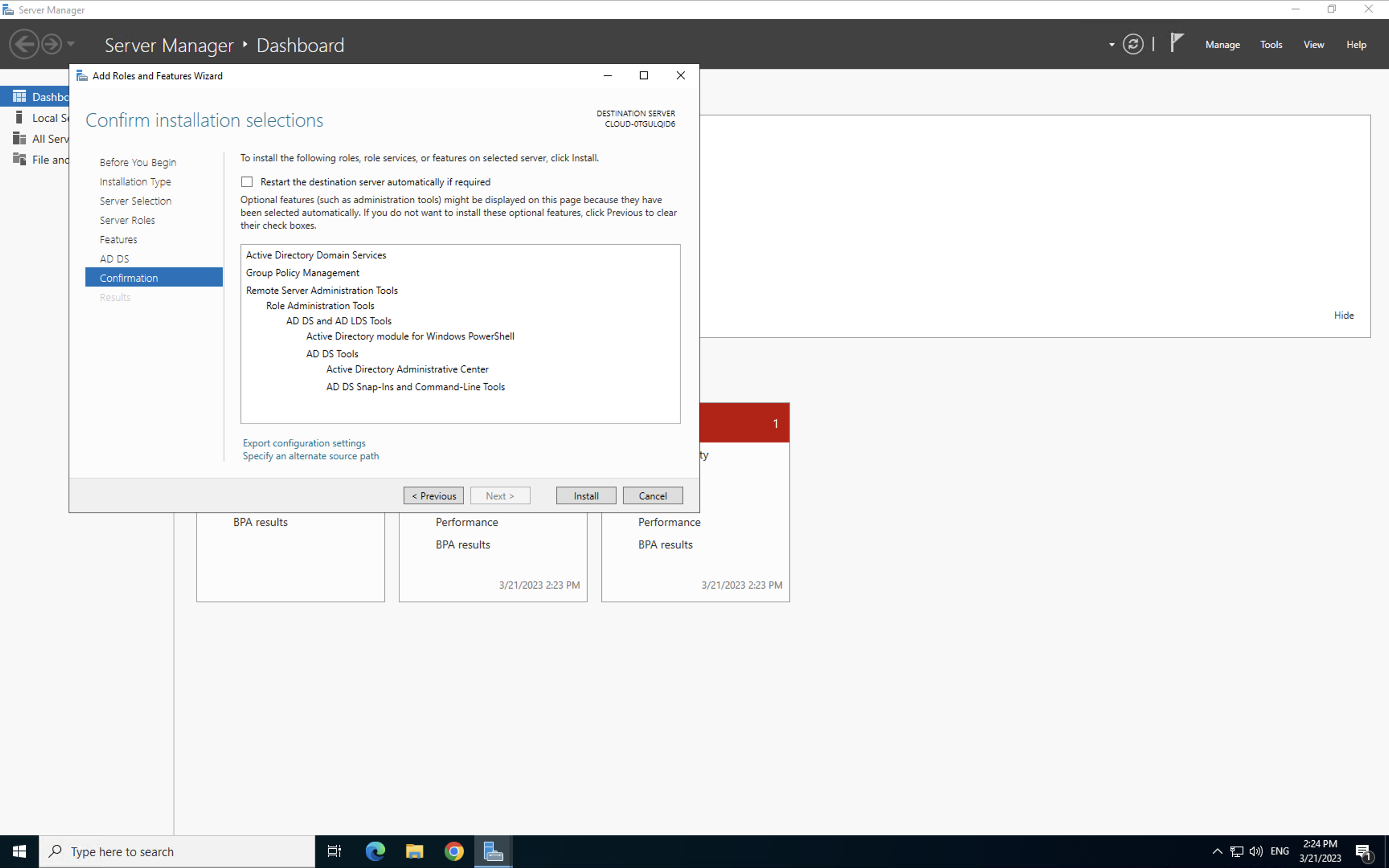The image size is (1389, 868).
Task: Open the Tools menu
Action: point(1271,44)
